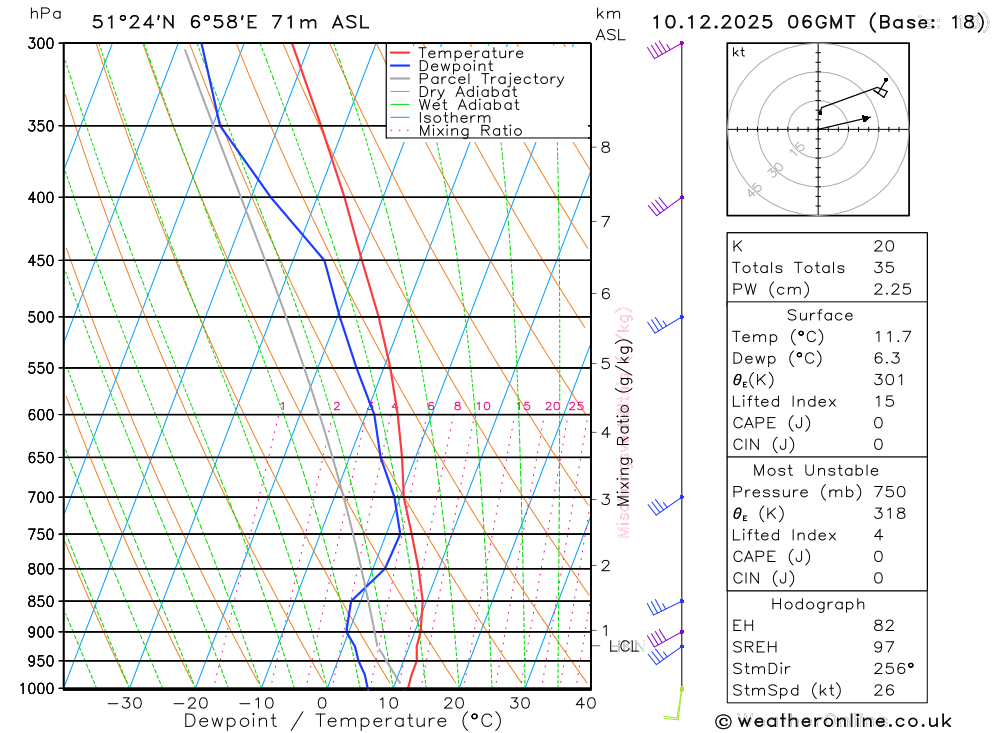Image resolution: width=1000 pixels, height=733 pixels.
Task: Click the blue wind barb at 500 hPa
Action: point(665,324)
